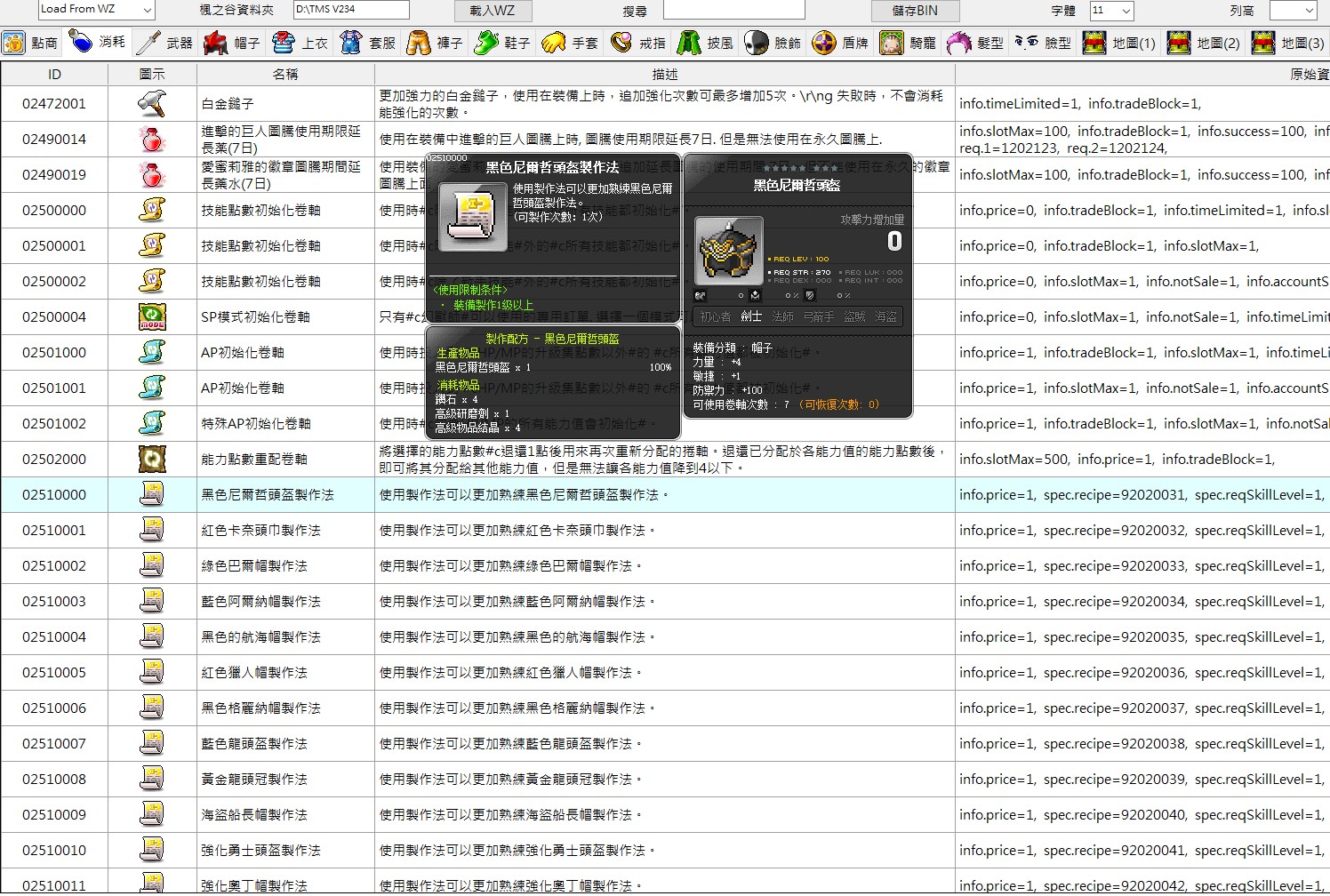The width and height of the screenshot is (1330, 896).
Task: Click the recipe icon for 02510010
Action: click(152, 851)
